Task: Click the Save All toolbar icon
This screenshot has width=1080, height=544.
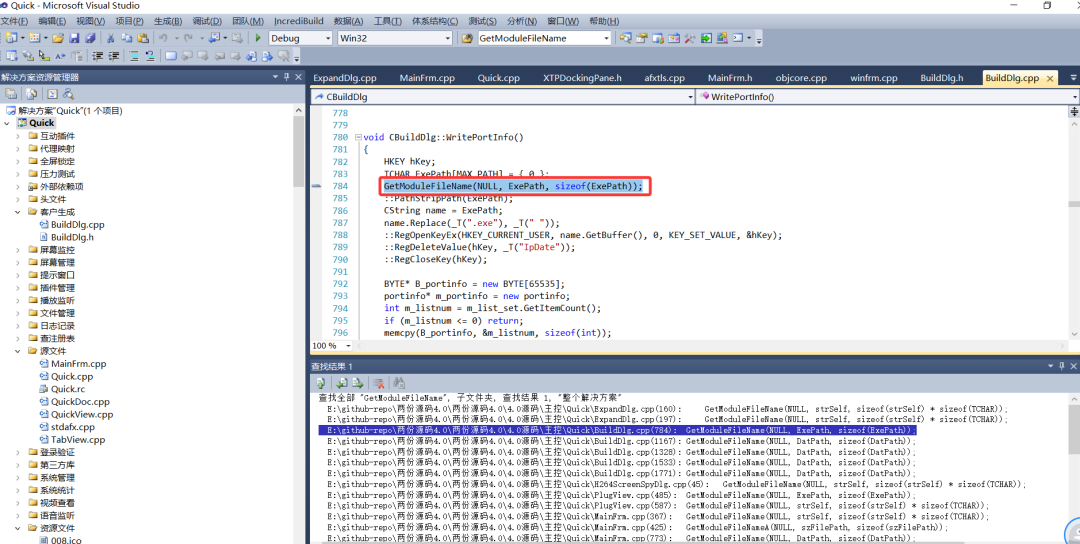Action: click(x=90, y=38)
